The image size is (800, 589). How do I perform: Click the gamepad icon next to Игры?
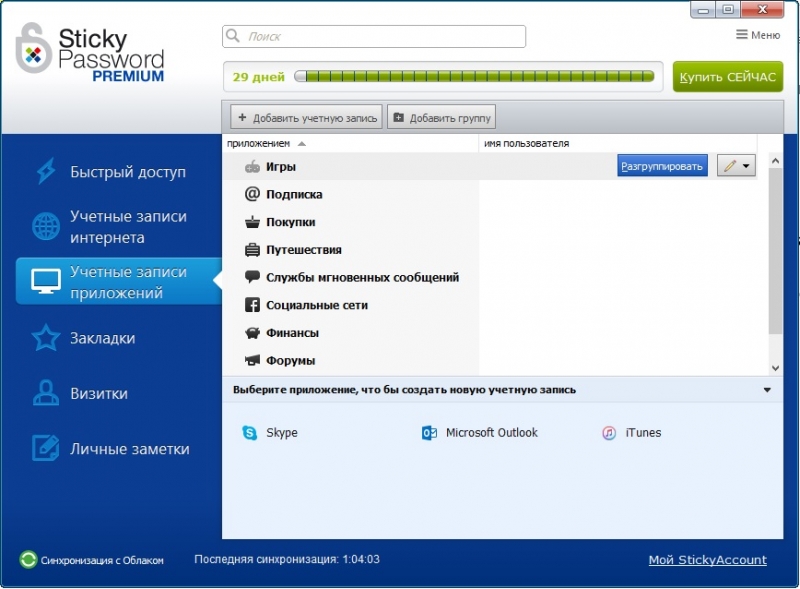coord(252,167)
